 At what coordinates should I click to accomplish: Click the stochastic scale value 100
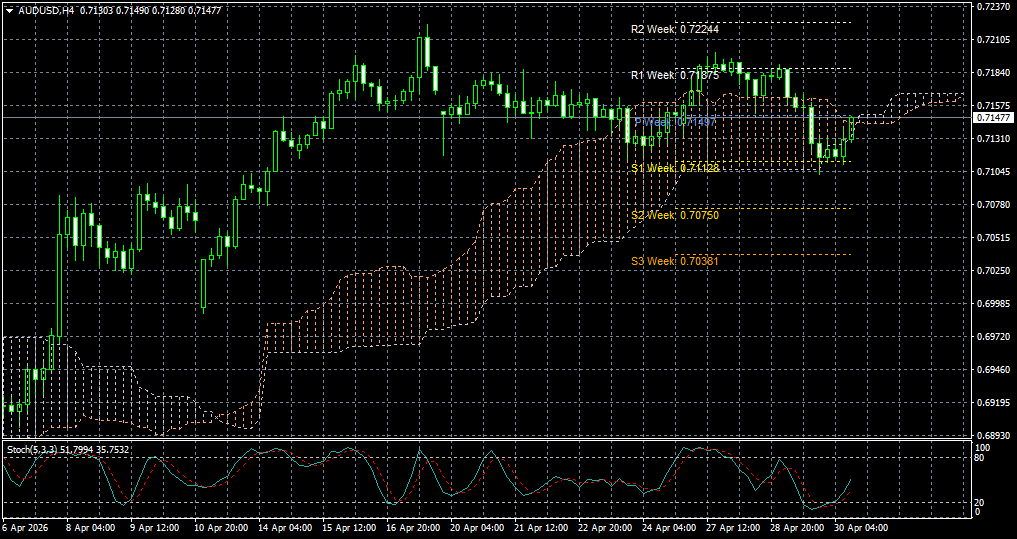tap(983, 448)
